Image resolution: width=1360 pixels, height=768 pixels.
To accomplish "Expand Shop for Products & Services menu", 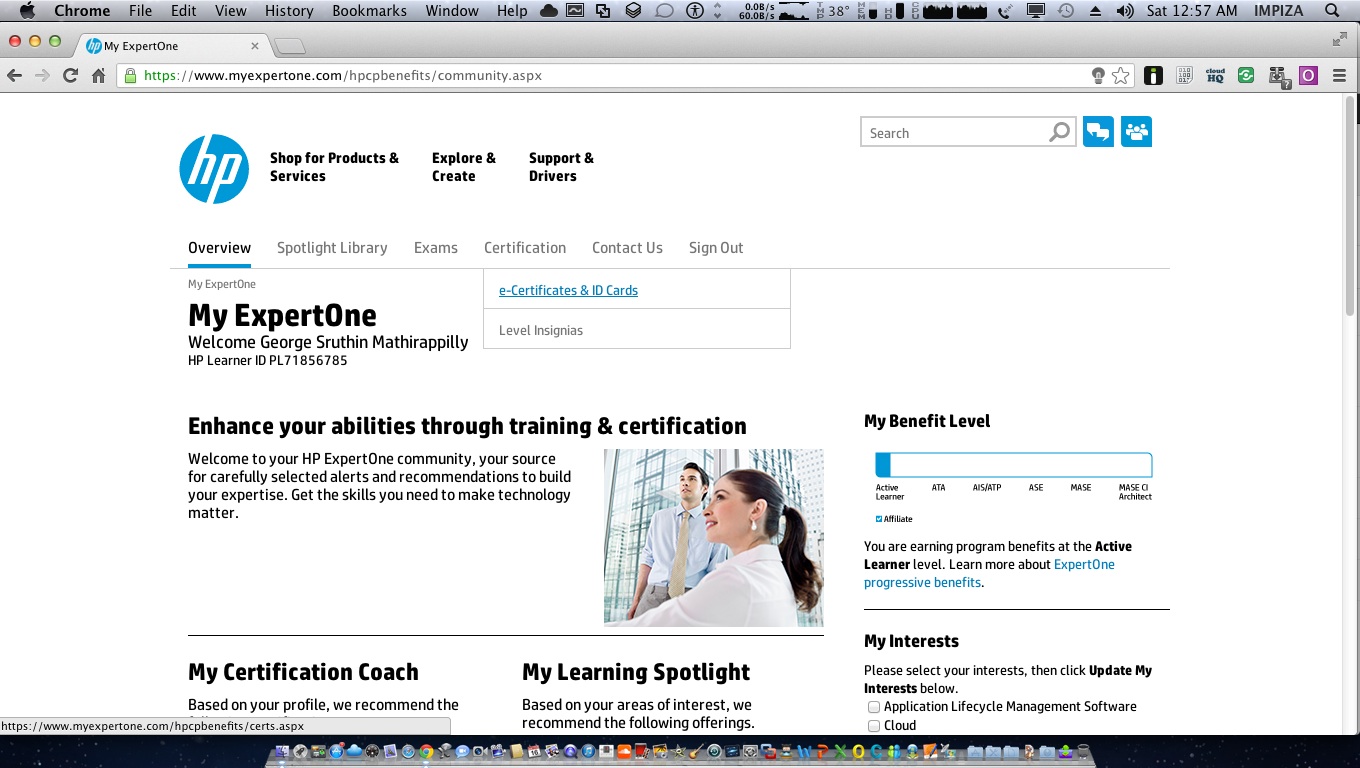I will [334, 167].
